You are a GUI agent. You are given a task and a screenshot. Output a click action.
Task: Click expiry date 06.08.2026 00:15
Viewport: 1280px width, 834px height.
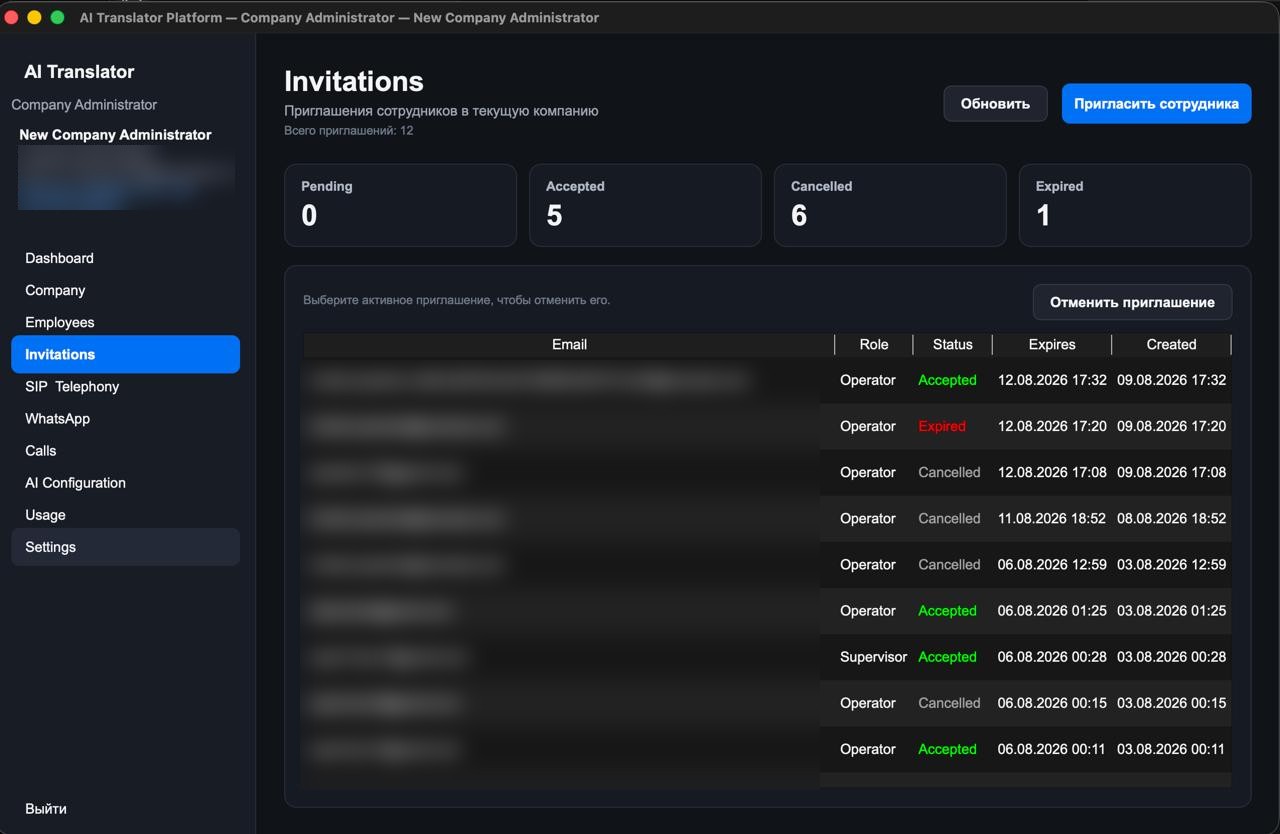click(x=1052, y=703)
